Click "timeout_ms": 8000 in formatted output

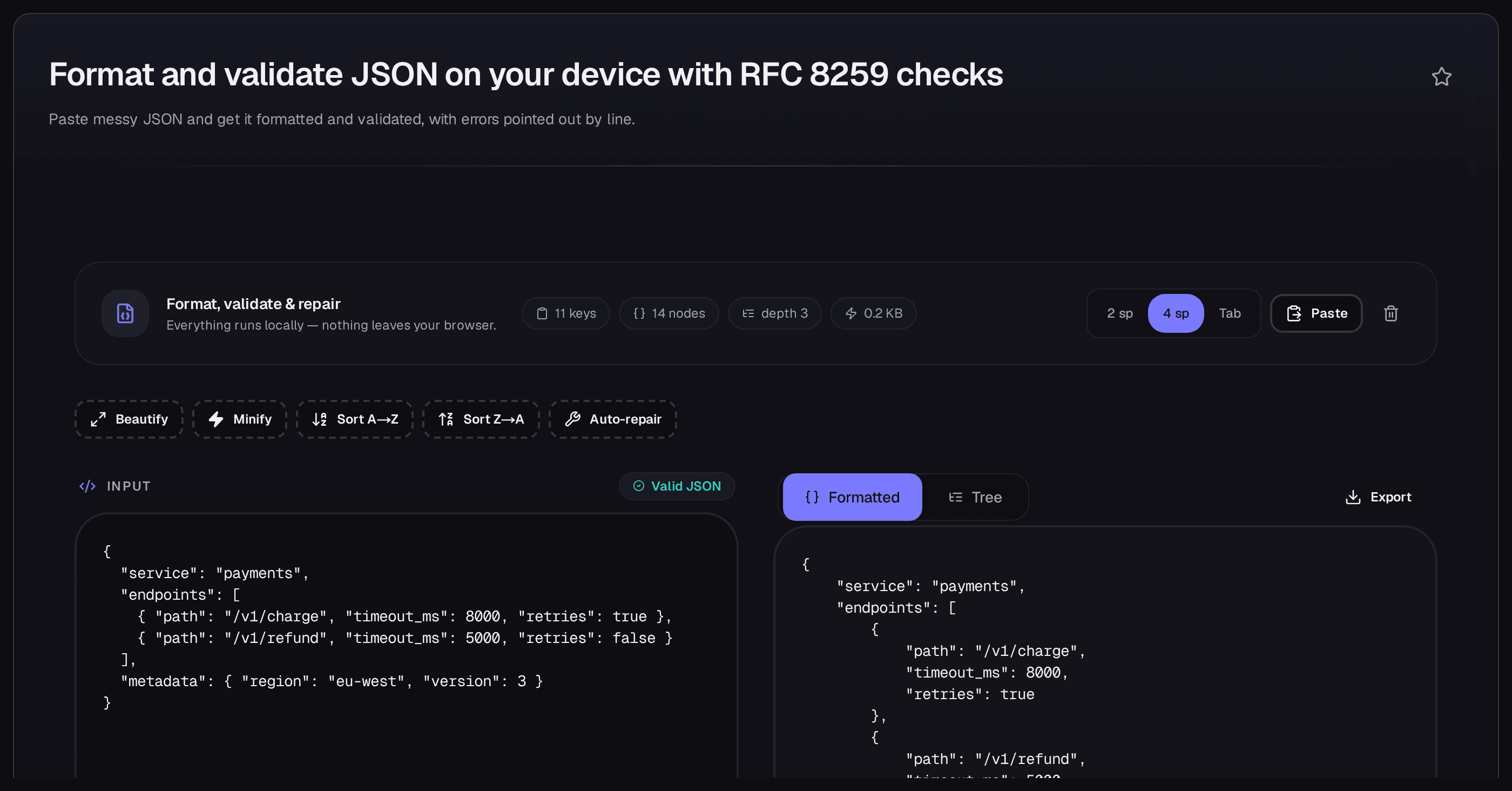click(x=987, y=672)
